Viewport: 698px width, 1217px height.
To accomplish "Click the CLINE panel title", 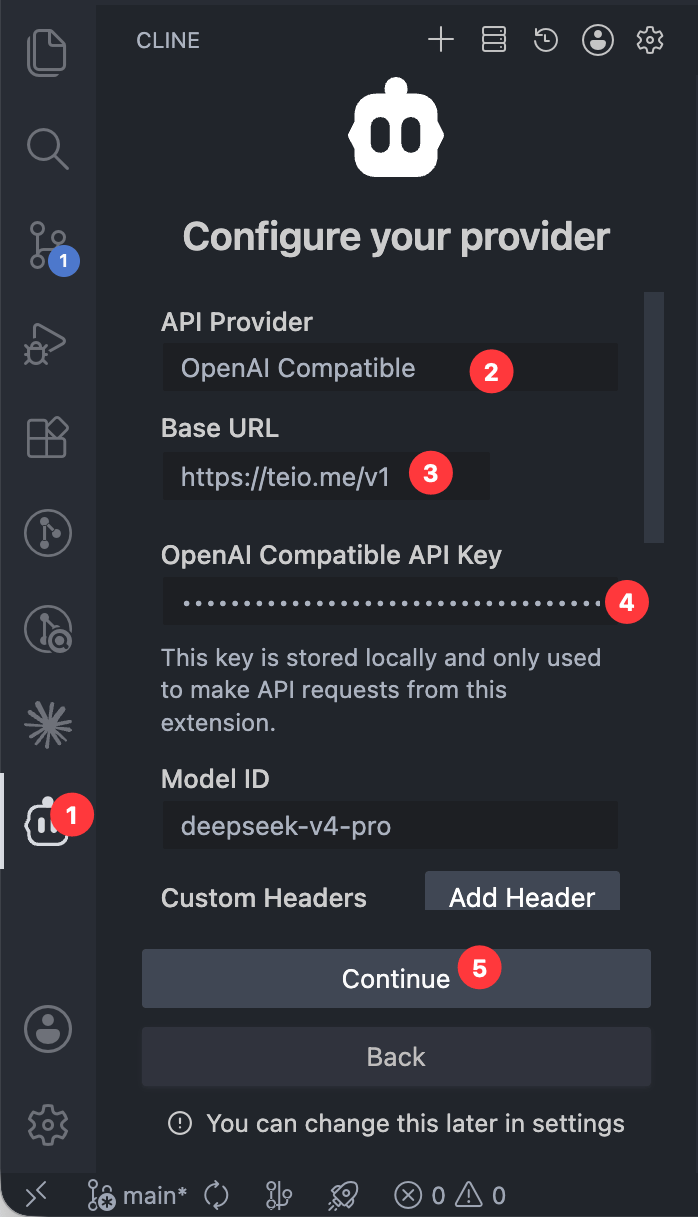I will point(168,41).
